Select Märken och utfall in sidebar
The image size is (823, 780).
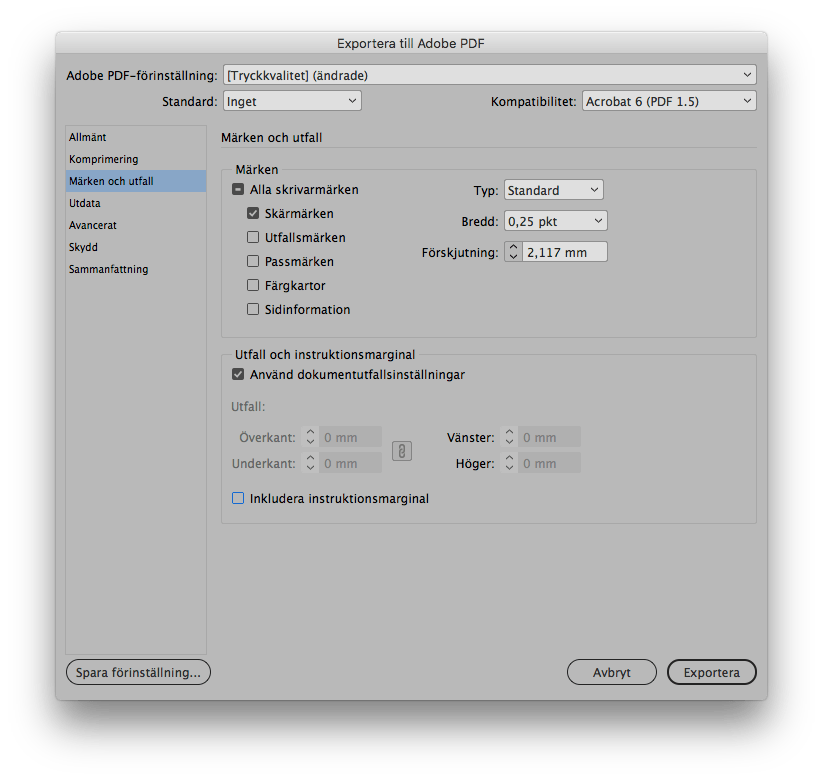click(x=135, y=181)
